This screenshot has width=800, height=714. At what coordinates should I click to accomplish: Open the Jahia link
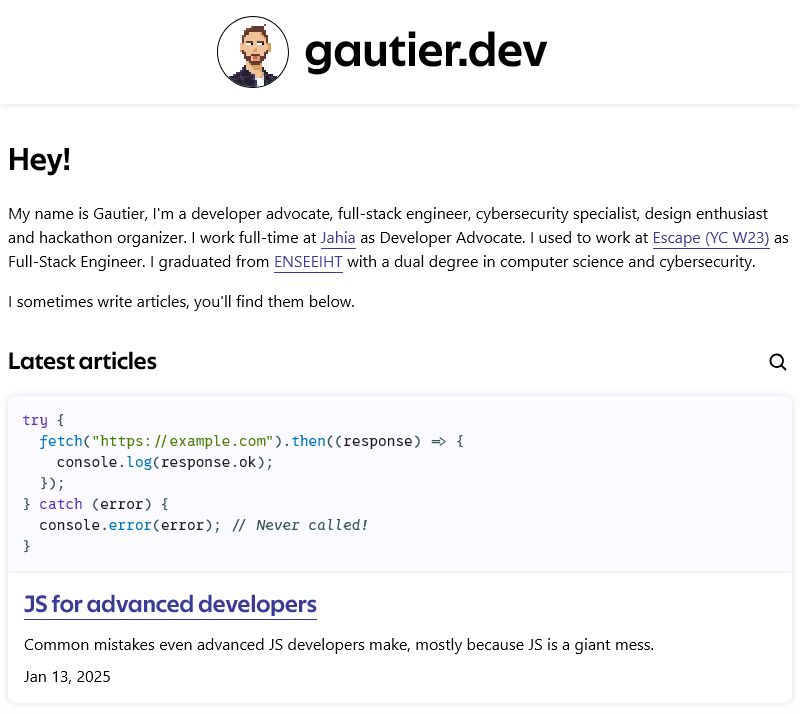pyautogui.click(x=338, y=238)
